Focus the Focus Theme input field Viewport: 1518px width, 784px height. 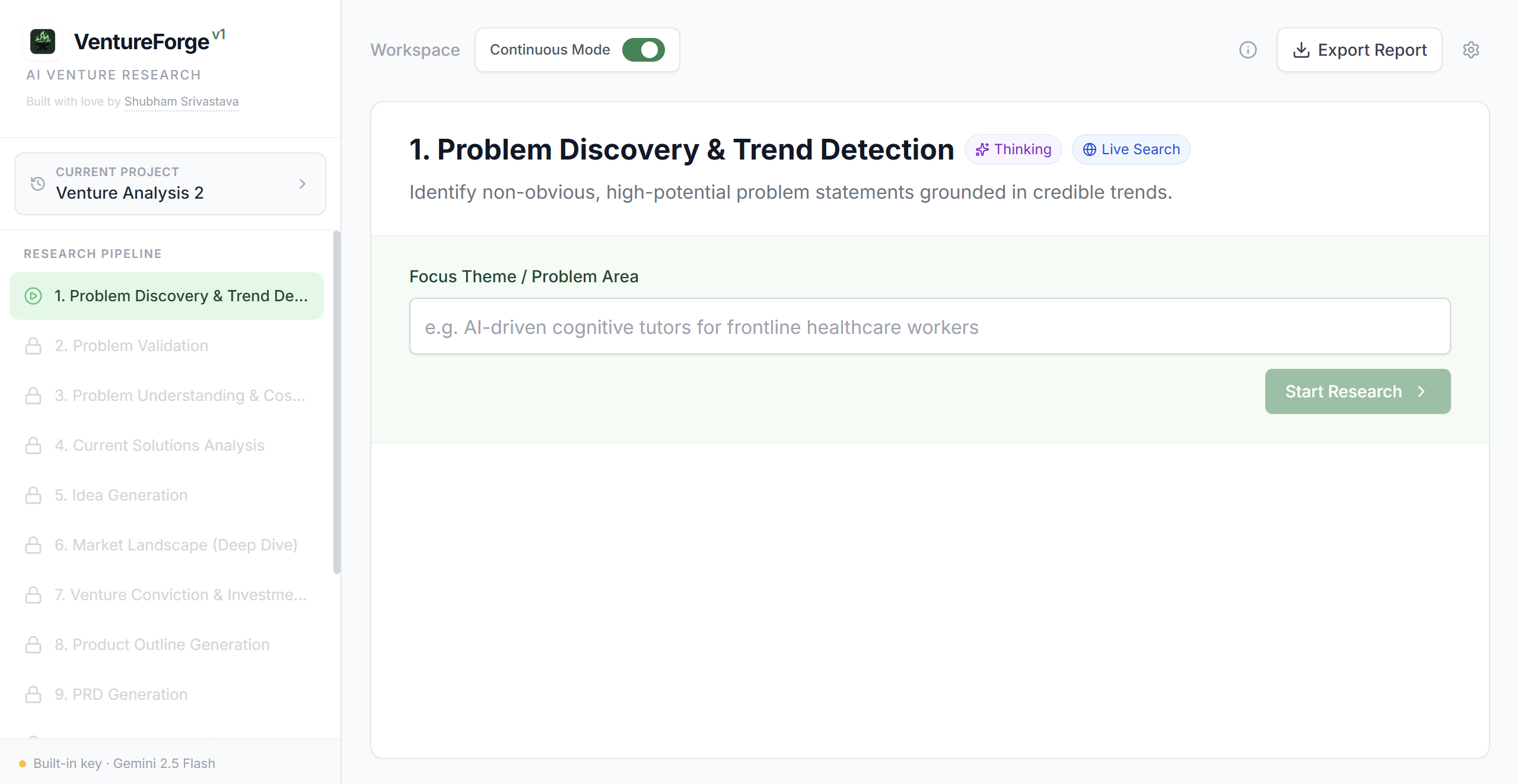point(930,326)
